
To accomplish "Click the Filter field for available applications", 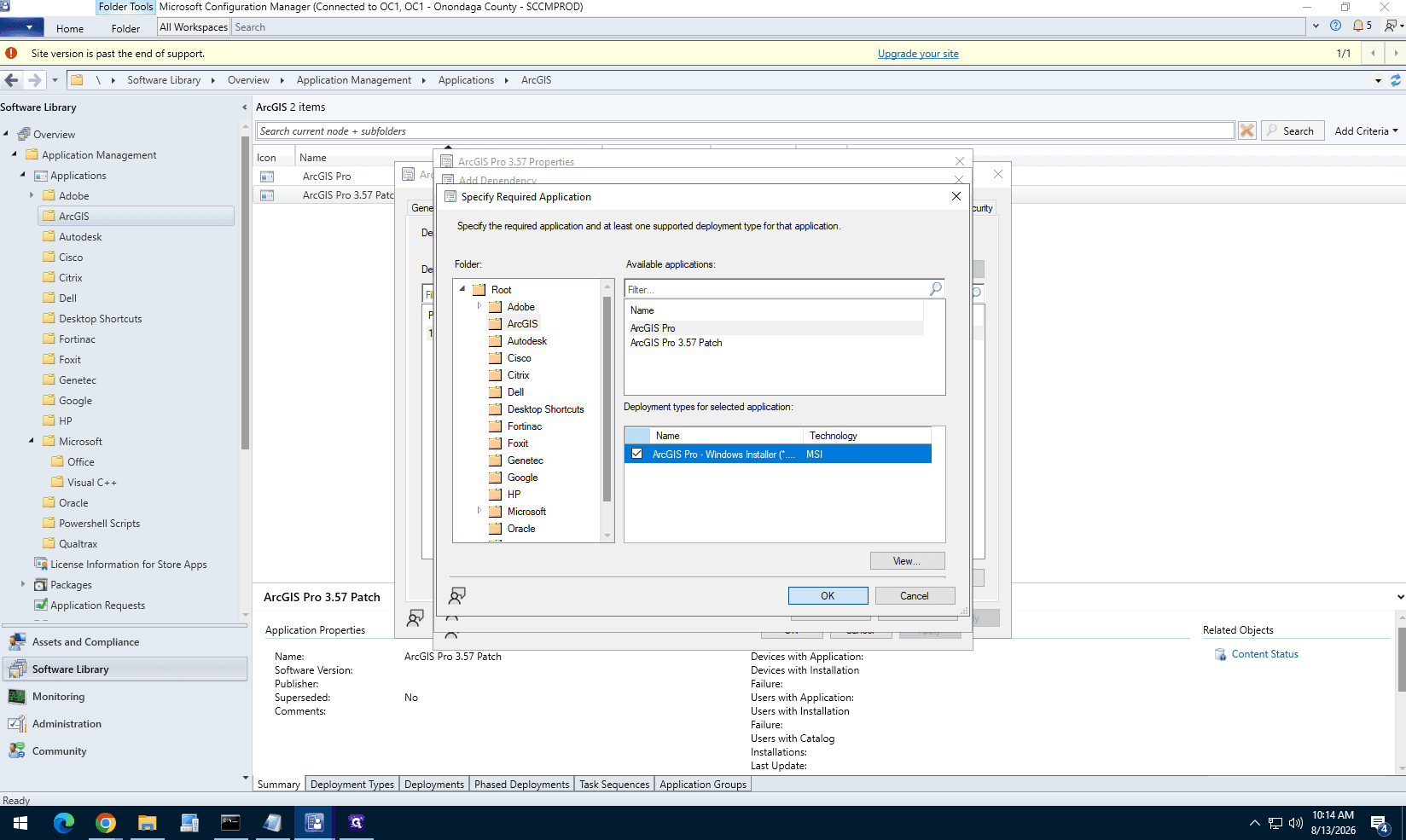I will click(x=776, y=289).
